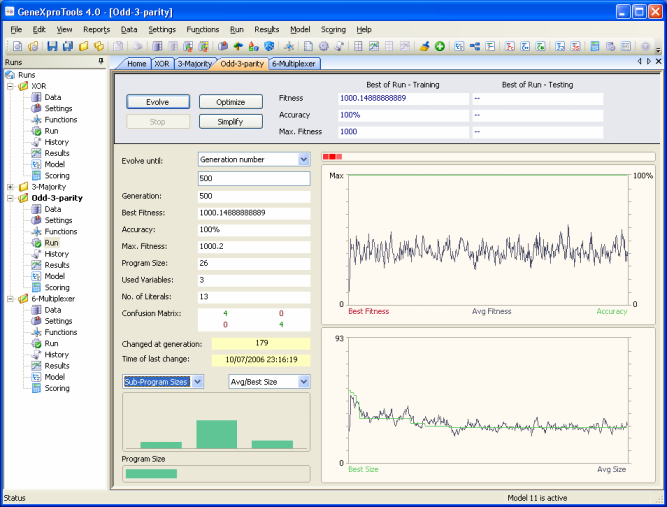Screen dimensions: 667x507
Task: Open Settings under Odd-3-parity run
Action: point(58,220)
